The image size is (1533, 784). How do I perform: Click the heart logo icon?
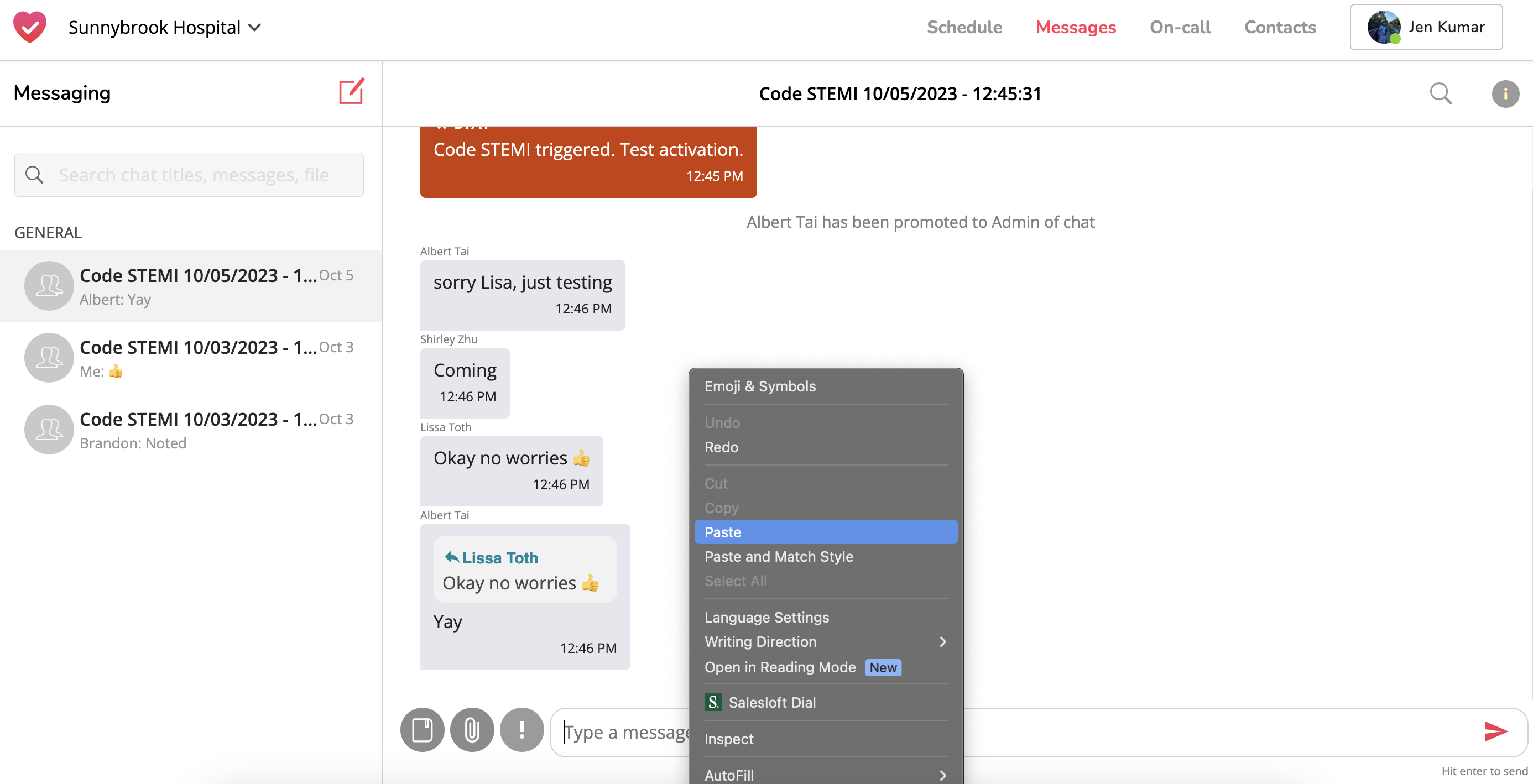tap(29, 27)
